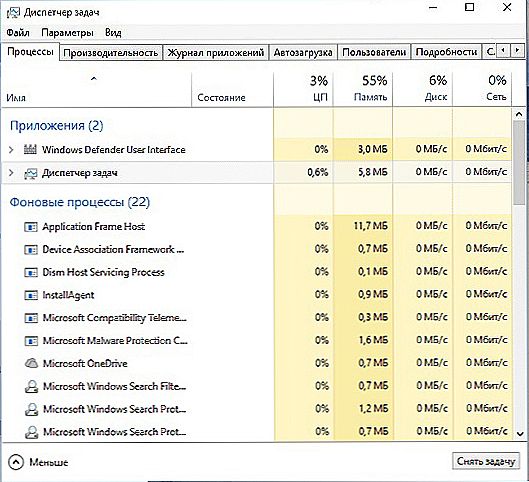The height and width of the screenshot is (482, 529).
Task: Click the Windows Defender User Interface icon
Action: [x=30, y=149]
